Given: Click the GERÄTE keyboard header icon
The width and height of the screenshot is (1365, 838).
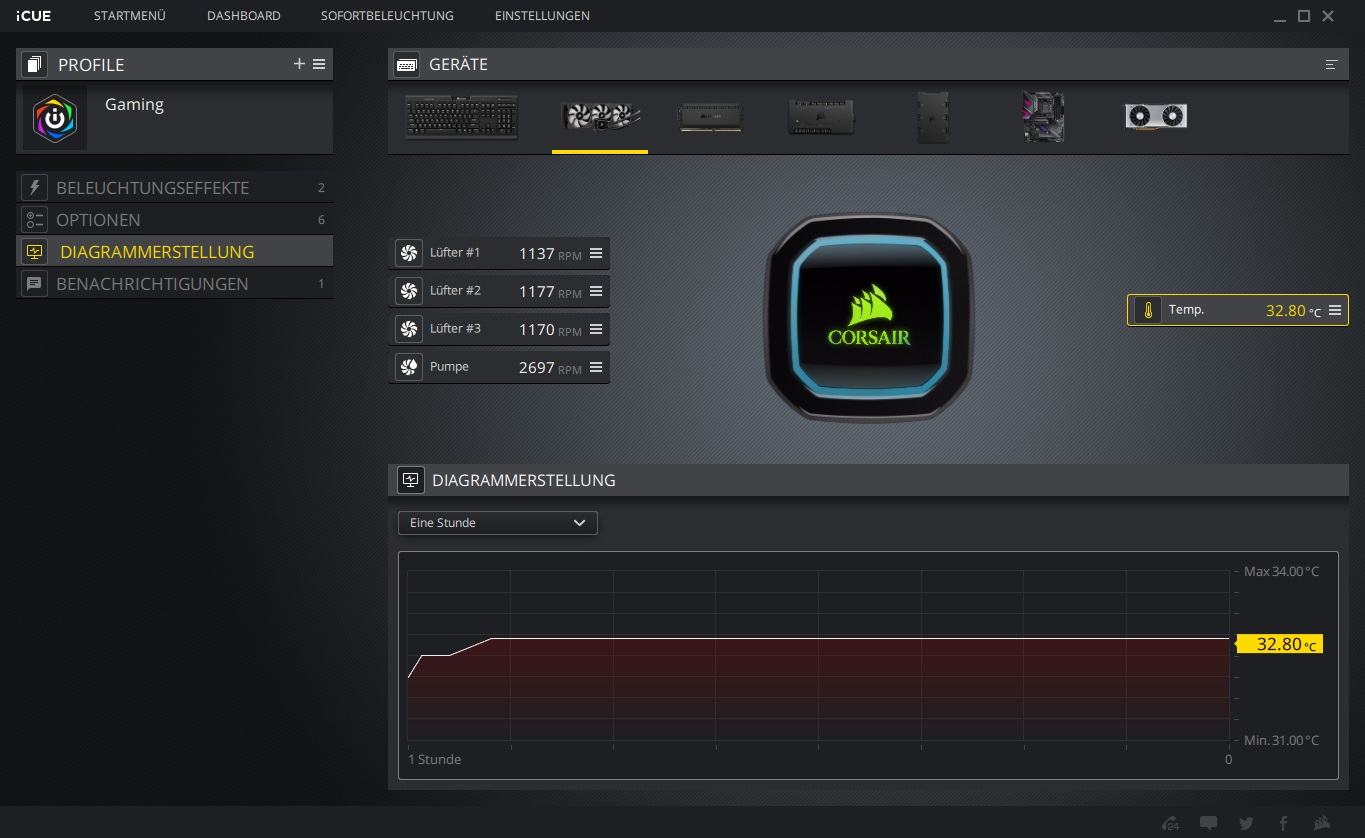Looking at the screenshot, I should coord(406,64).
